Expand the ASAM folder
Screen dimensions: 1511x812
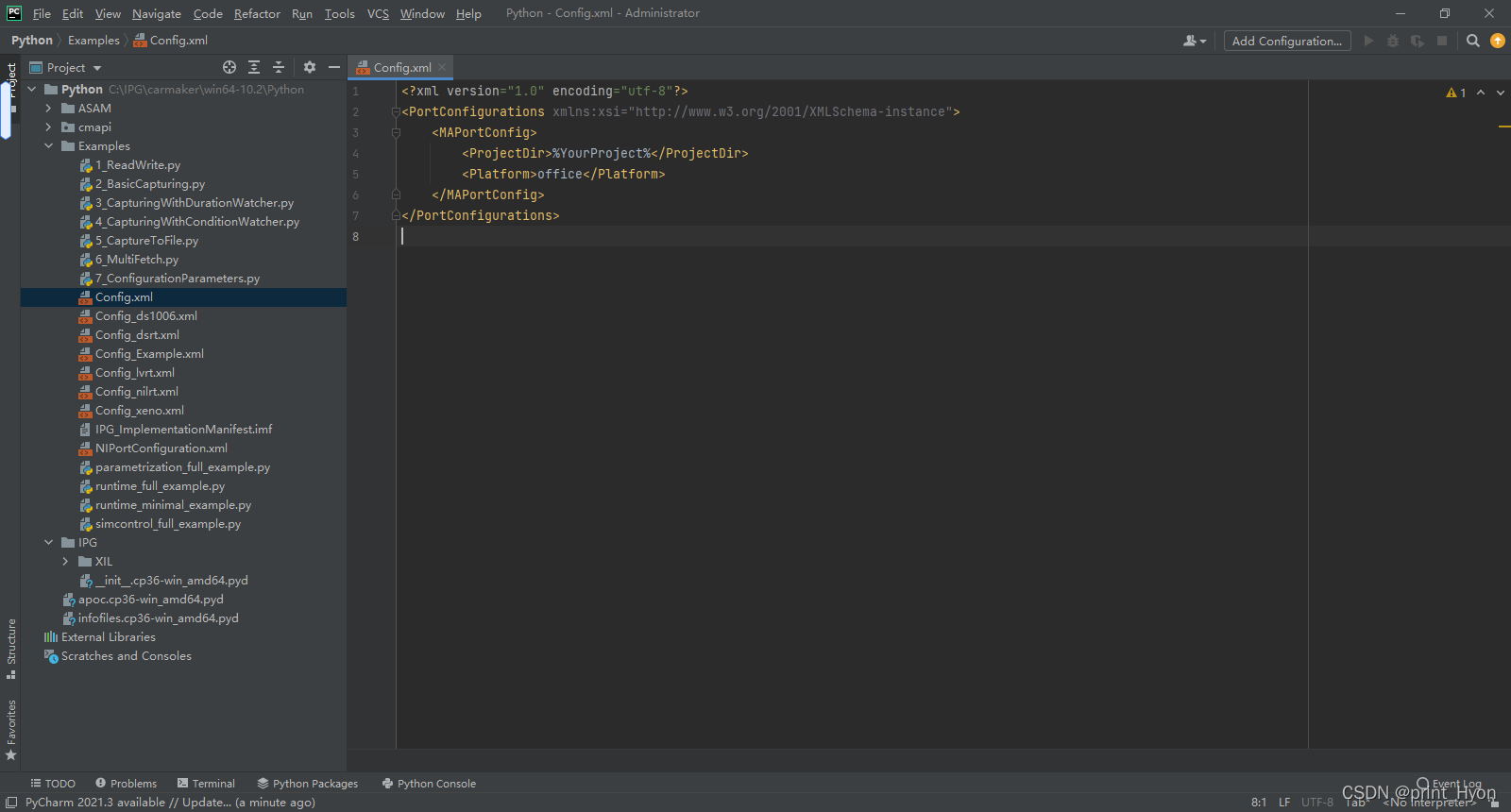pos(49,109)
